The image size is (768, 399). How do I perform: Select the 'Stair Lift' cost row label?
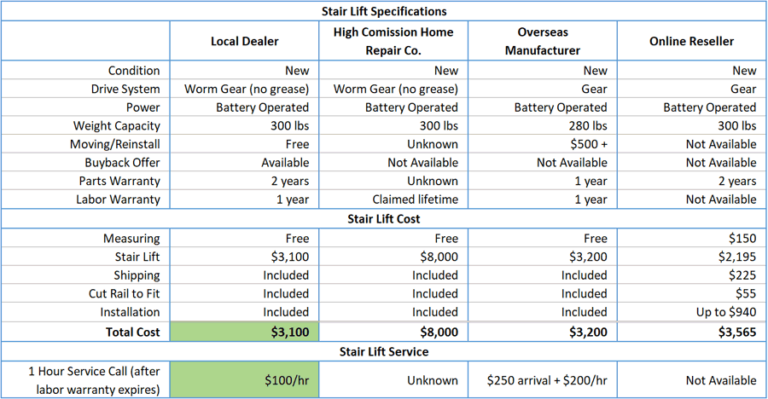point(137,257)
